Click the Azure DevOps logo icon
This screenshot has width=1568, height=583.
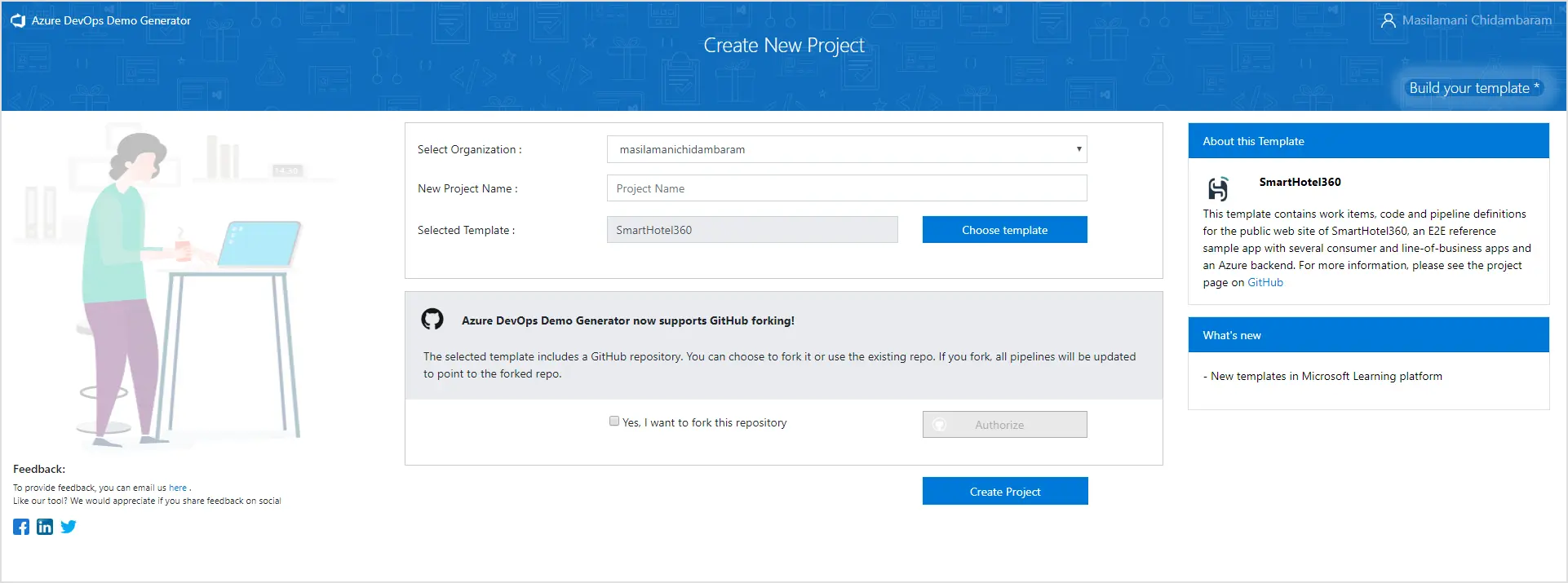[x=18, y=20]
